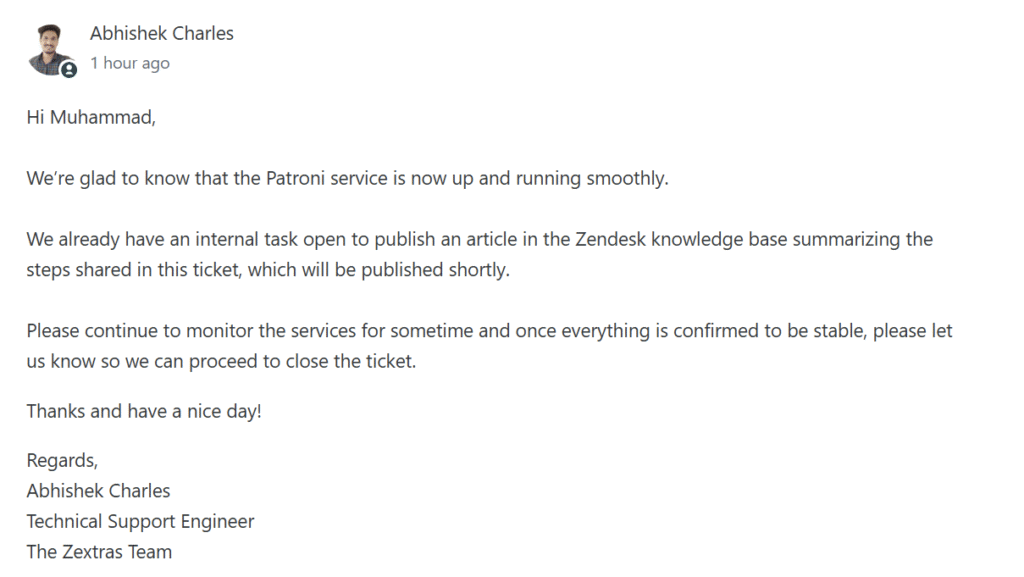Screen dimensions: 1024x577
Task: Click the phrase "steps shared in this ticket"
Action: click(133, 270)
